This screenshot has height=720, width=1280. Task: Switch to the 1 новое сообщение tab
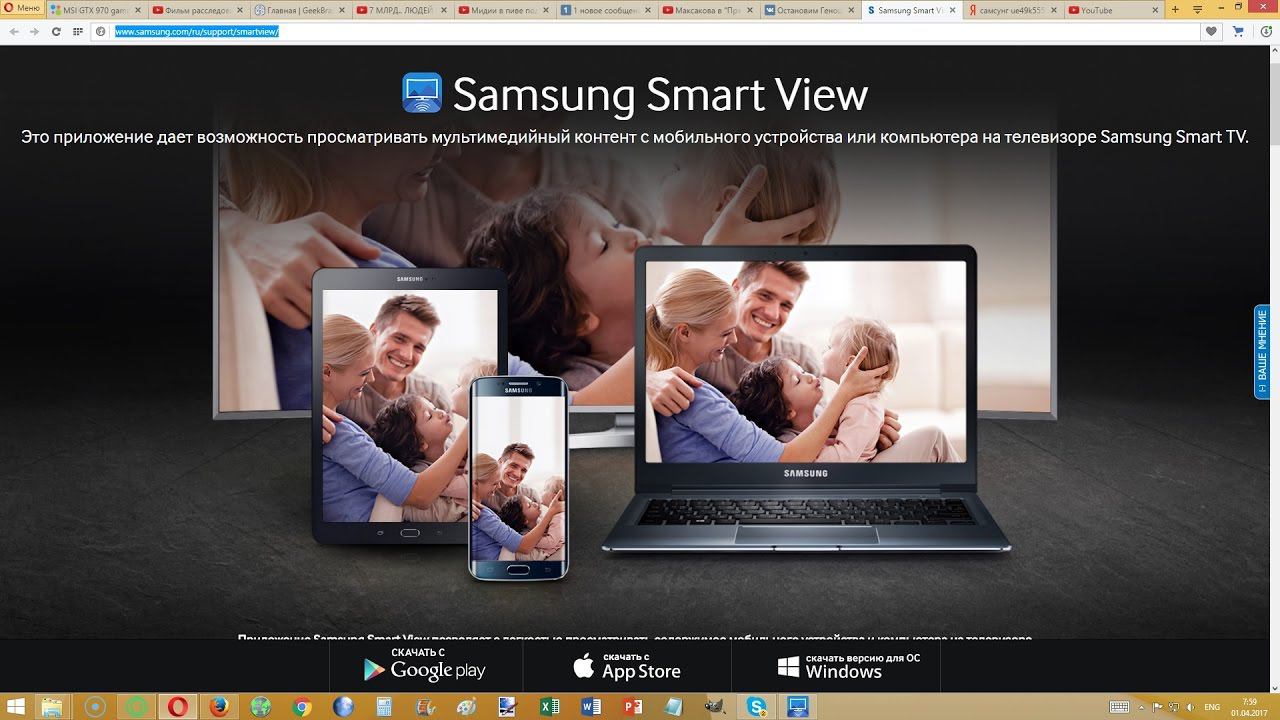point(606,10)
